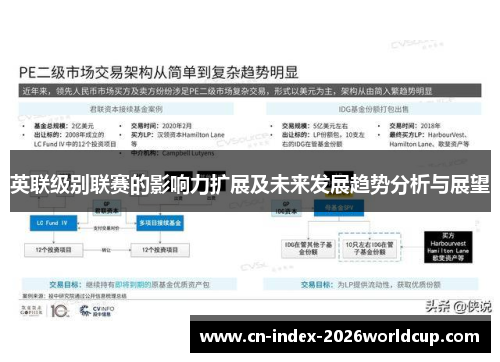
Task: Click the blue 多项目接续基金 box
Action: (160, 223)
